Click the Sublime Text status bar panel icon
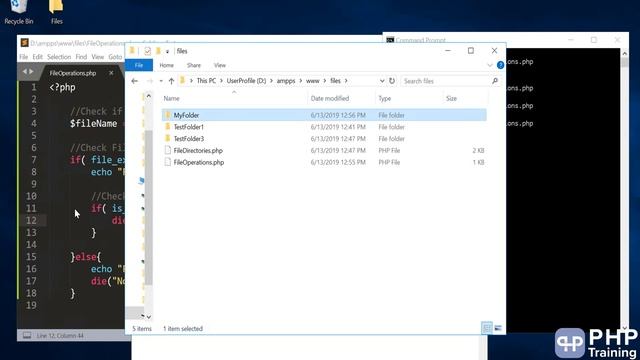 [27, 336]
